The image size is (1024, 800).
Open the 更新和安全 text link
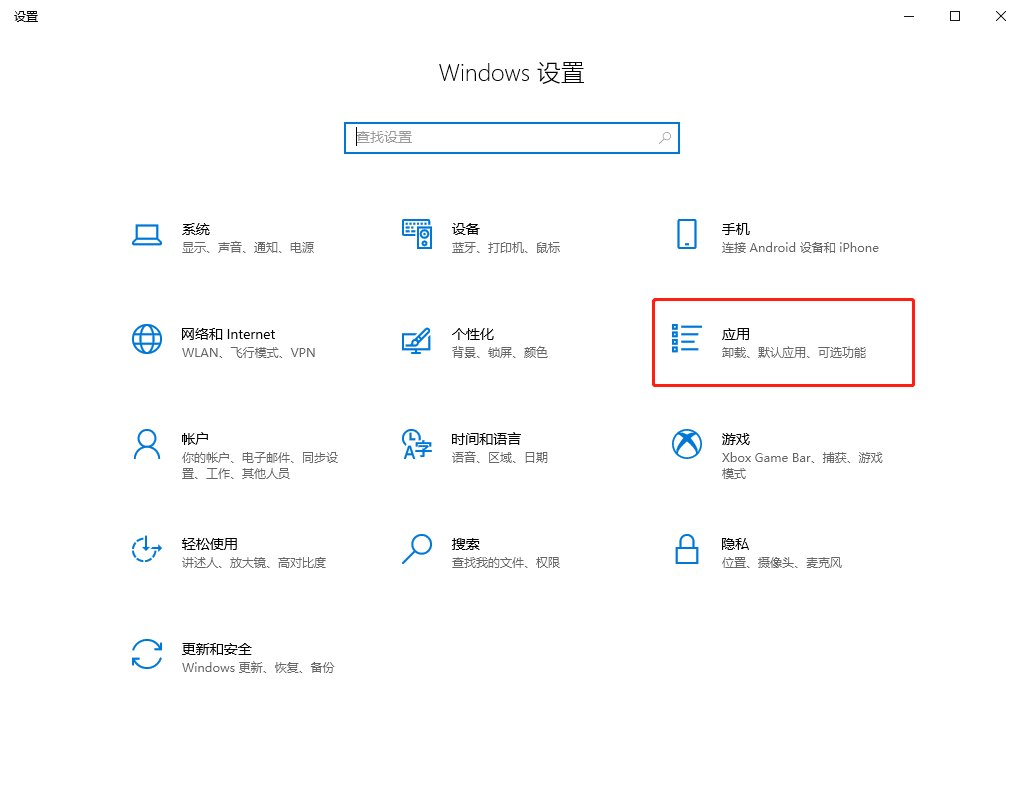pos(216,649)
